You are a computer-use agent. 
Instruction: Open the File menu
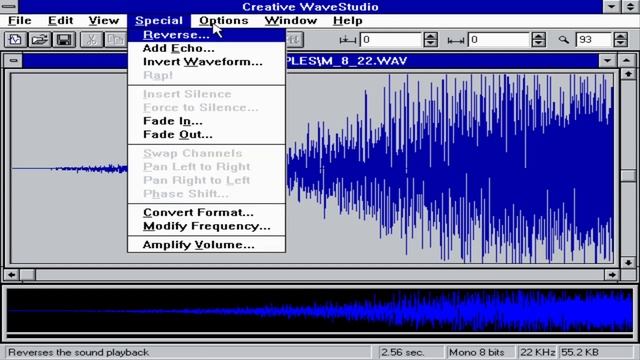pos(20,20)
